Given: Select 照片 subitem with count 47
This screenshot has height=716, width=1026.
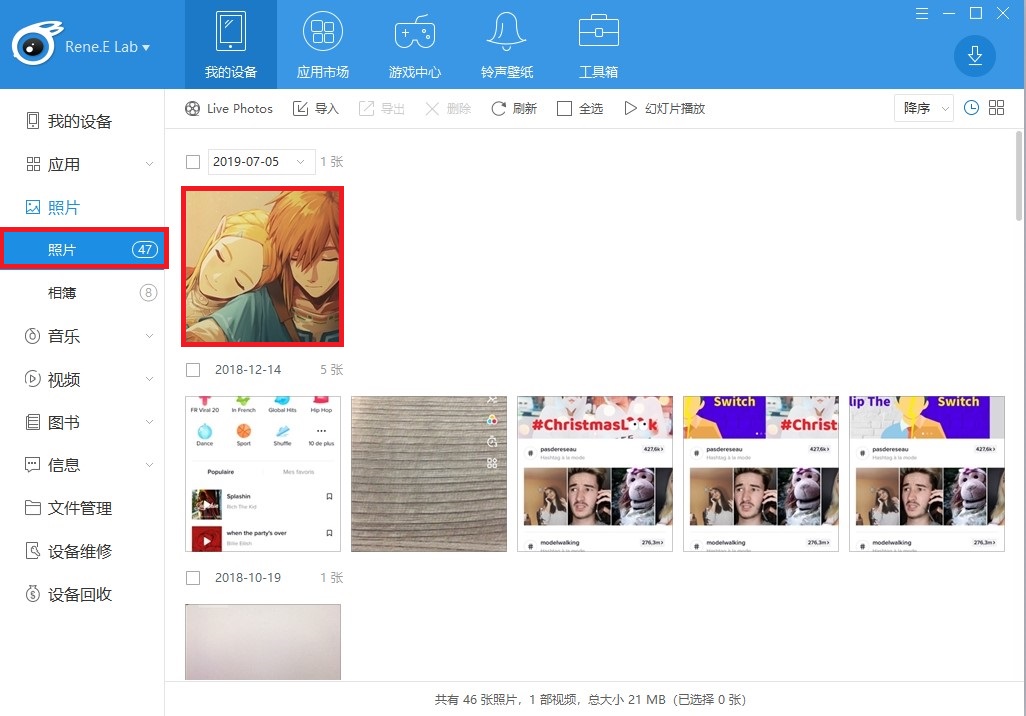Looking at the screenshot, I should point(84,249).
